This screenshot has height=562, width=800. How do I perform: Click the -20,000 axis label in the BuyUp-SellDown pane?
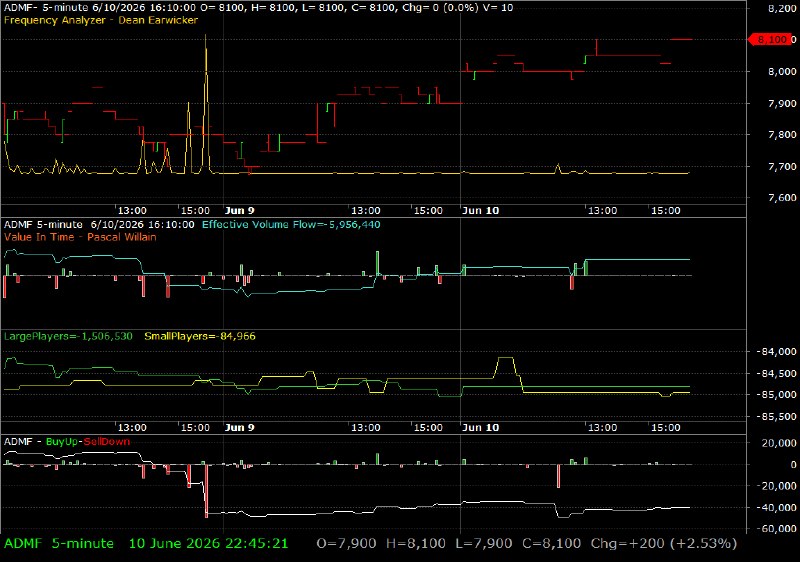776,486
